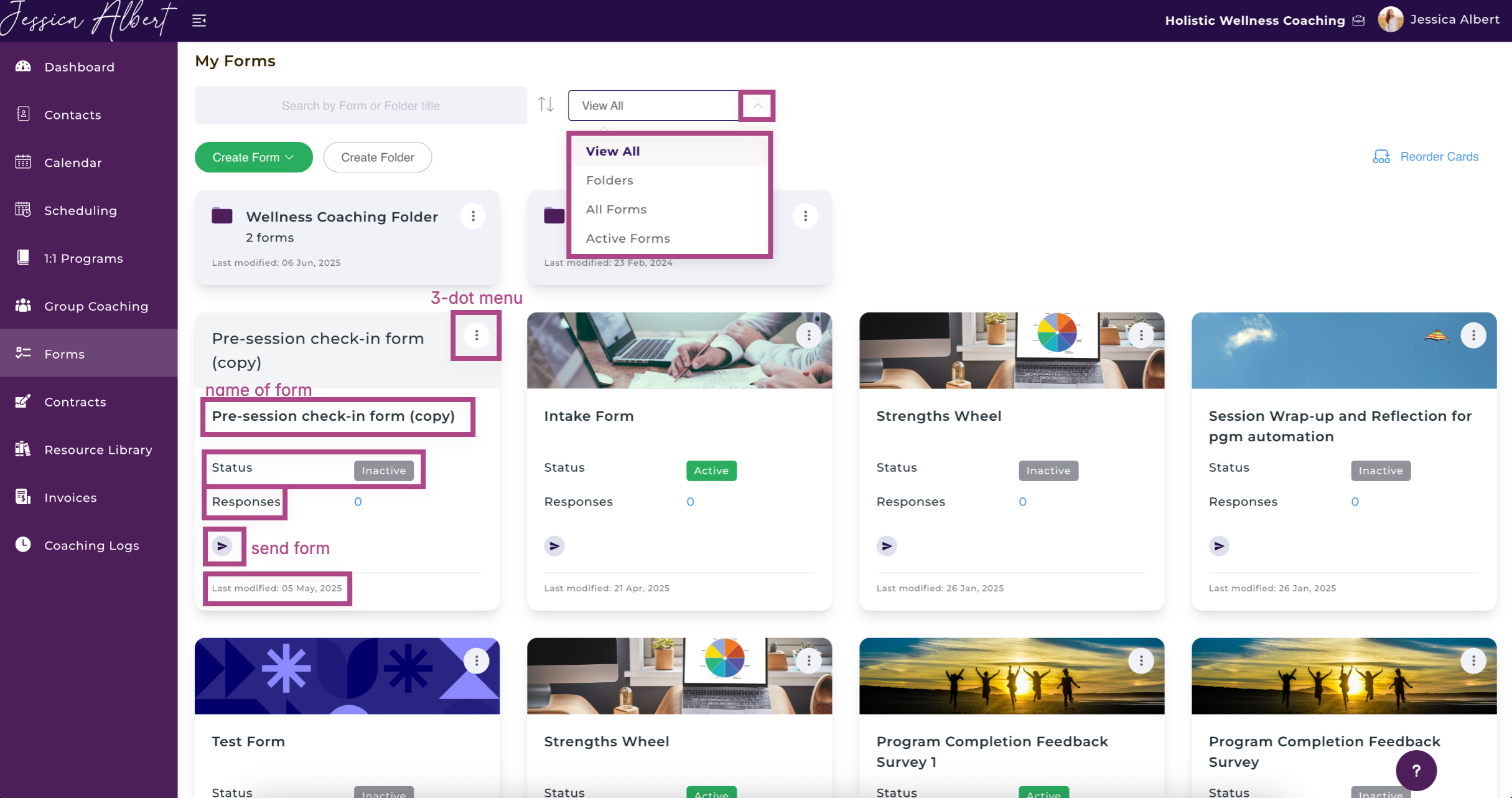Viewport: 1512px width, 798px height.
Task: Open 1:1 Programs in sidebar
Action: click(83, 258)
